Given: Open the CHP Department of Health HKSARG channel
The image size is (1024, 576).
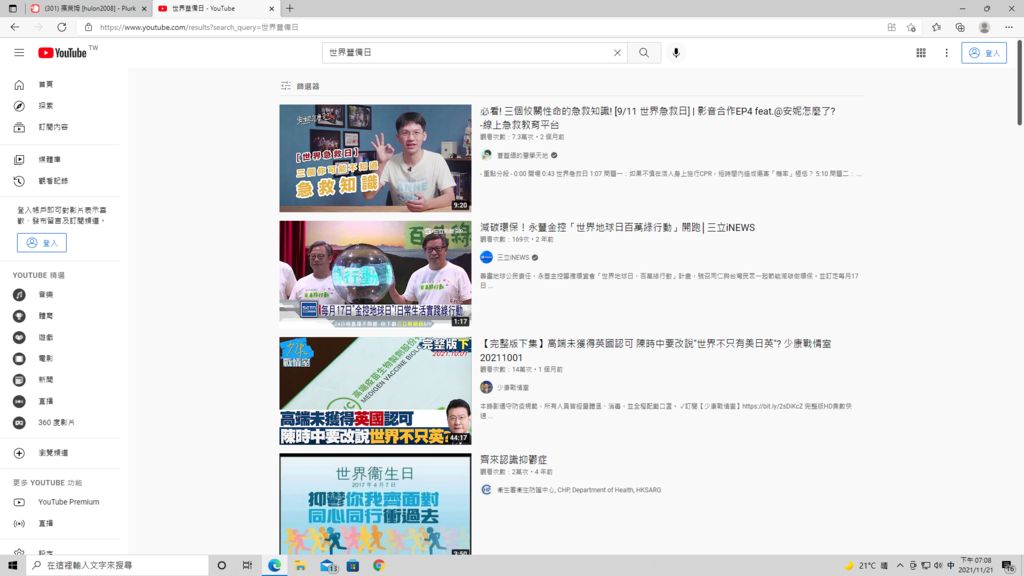Looking at the screenshot, I should click(x=579, y=490).
